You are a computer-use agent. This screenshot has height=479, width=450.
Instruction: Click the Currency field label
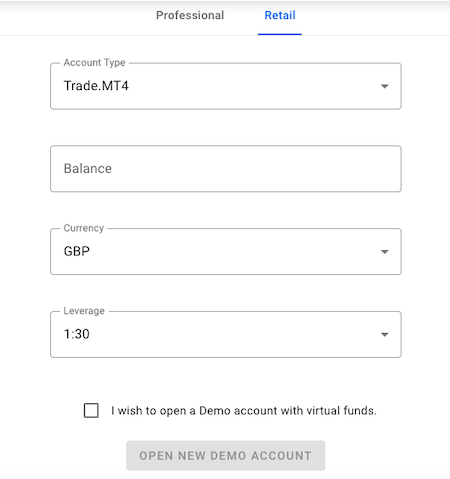(x=84, y=228)
